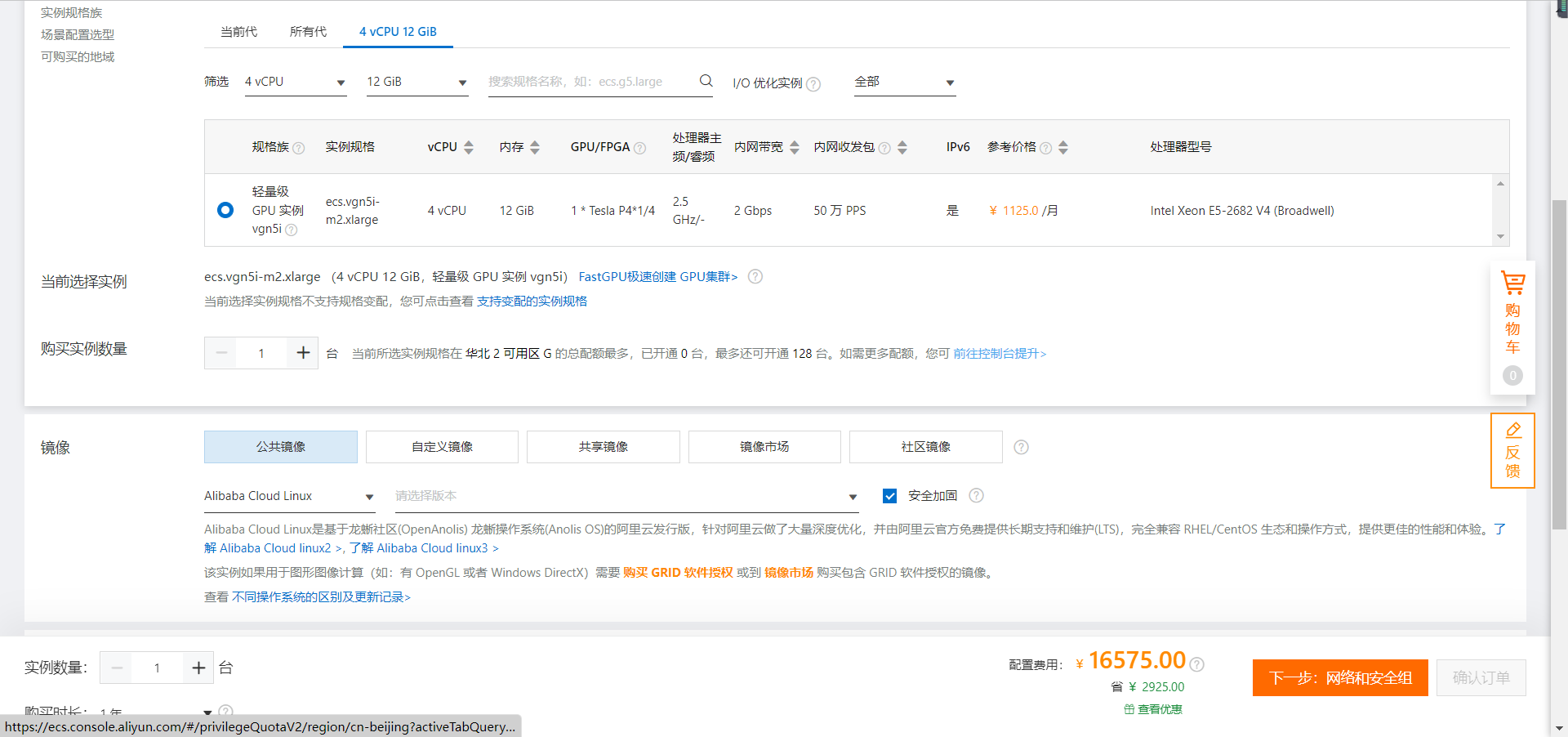Viewport: 1568px width, 737px height.
Task: Click the 购买实例数量 quantity input field
Action: [x=261, y=353]
